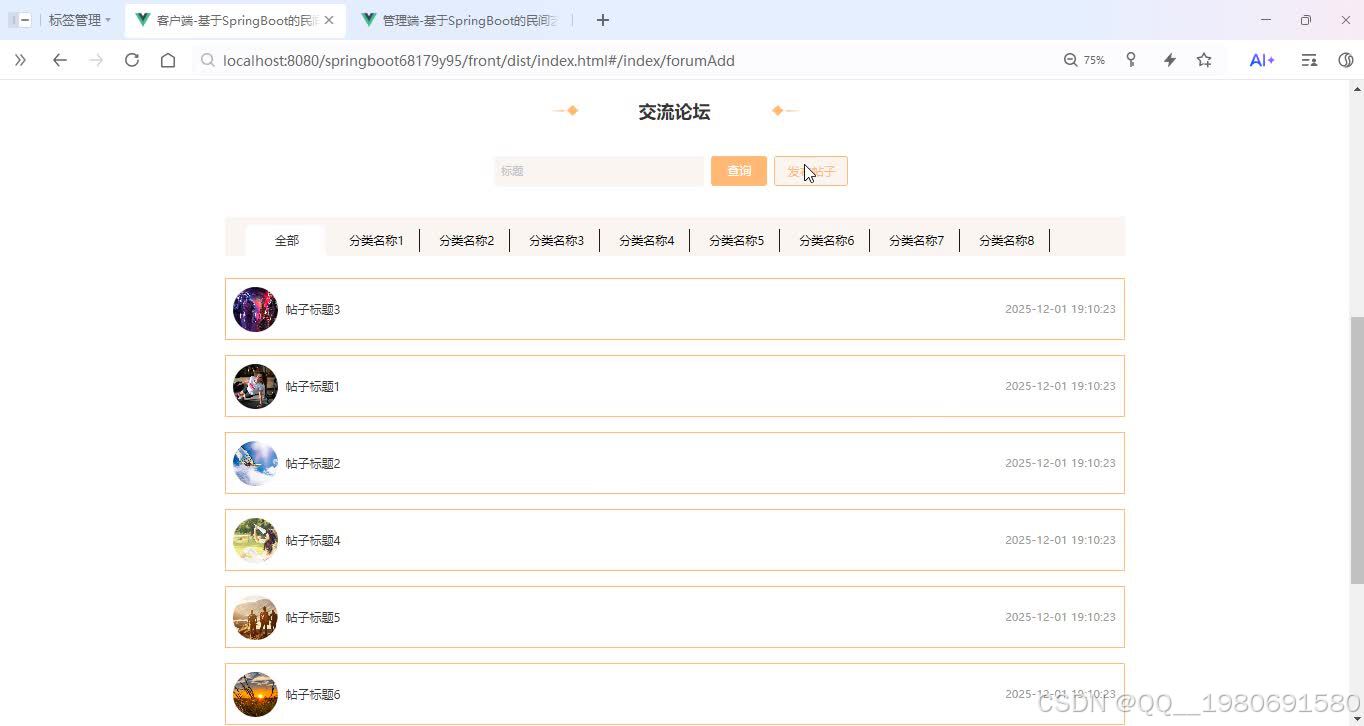Select the 分类名称1 category tab
1364x726 pixels.
376,240
